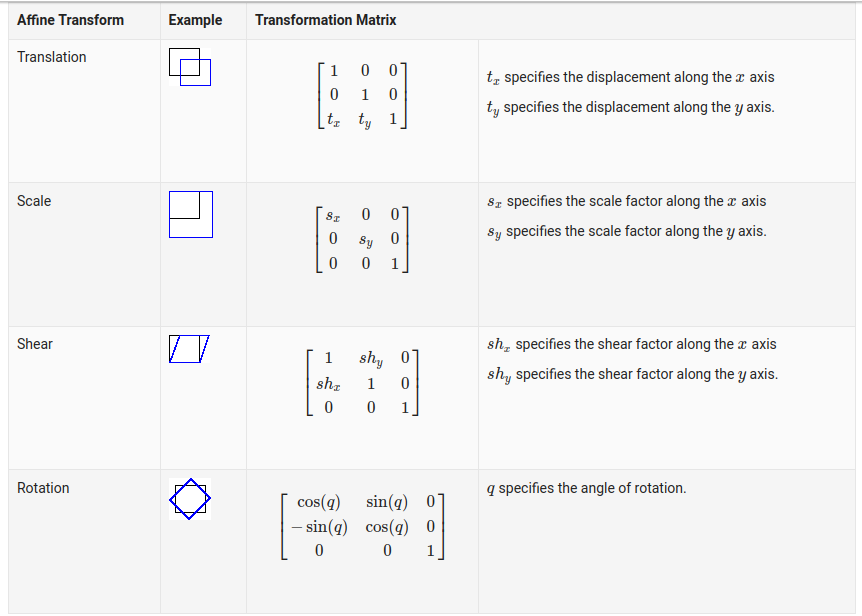862x616 pixels.
Task: Click the Translation example squares icon
Action: tap(190, 67)
